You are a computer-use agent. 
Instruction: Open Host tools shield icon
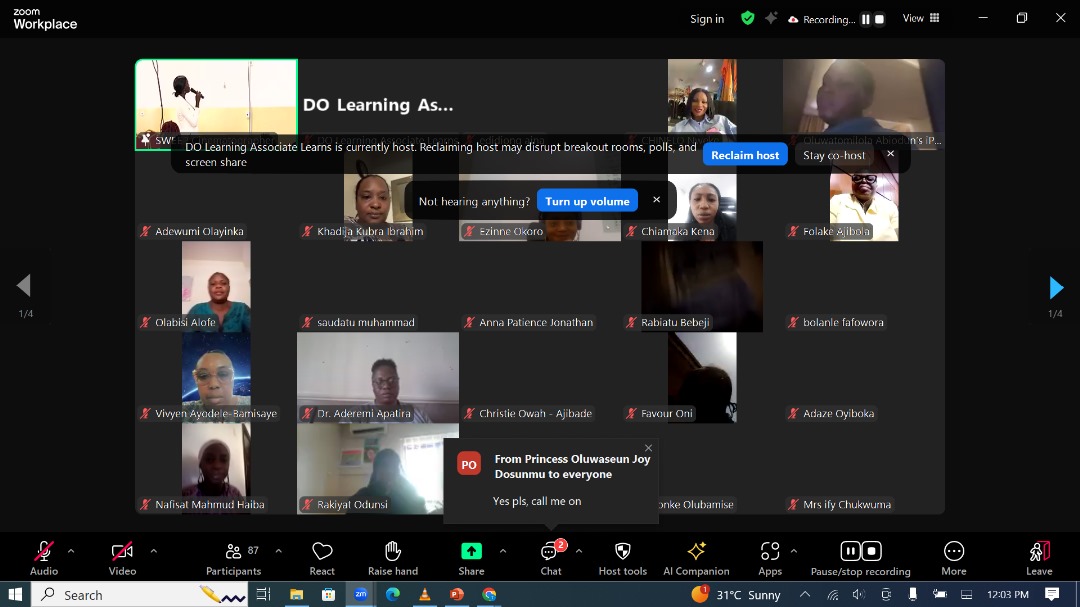point(622,552)
